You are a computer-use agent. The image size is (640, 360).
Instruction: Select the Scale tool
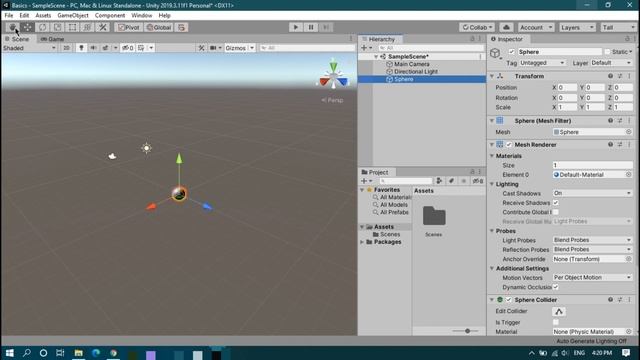click(58, 27)
